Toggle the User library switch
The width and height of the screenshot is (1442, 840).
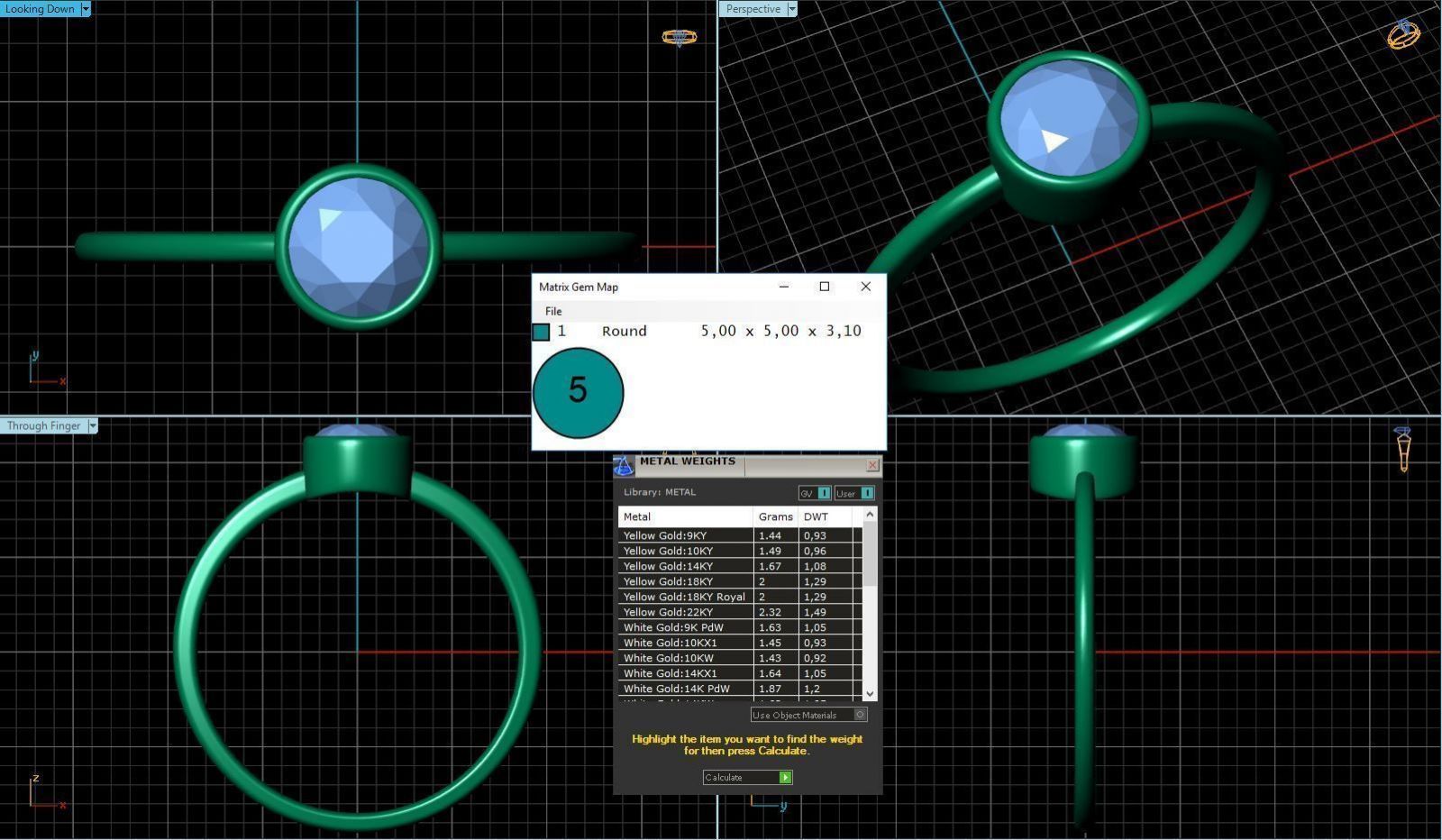866,493
